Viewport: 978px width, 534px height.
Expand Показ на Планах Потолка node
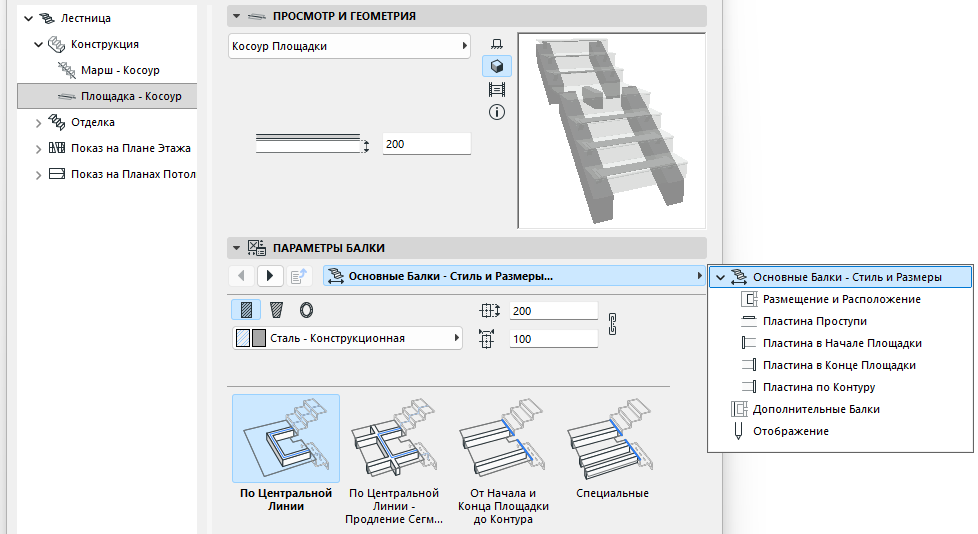[39, 175]
